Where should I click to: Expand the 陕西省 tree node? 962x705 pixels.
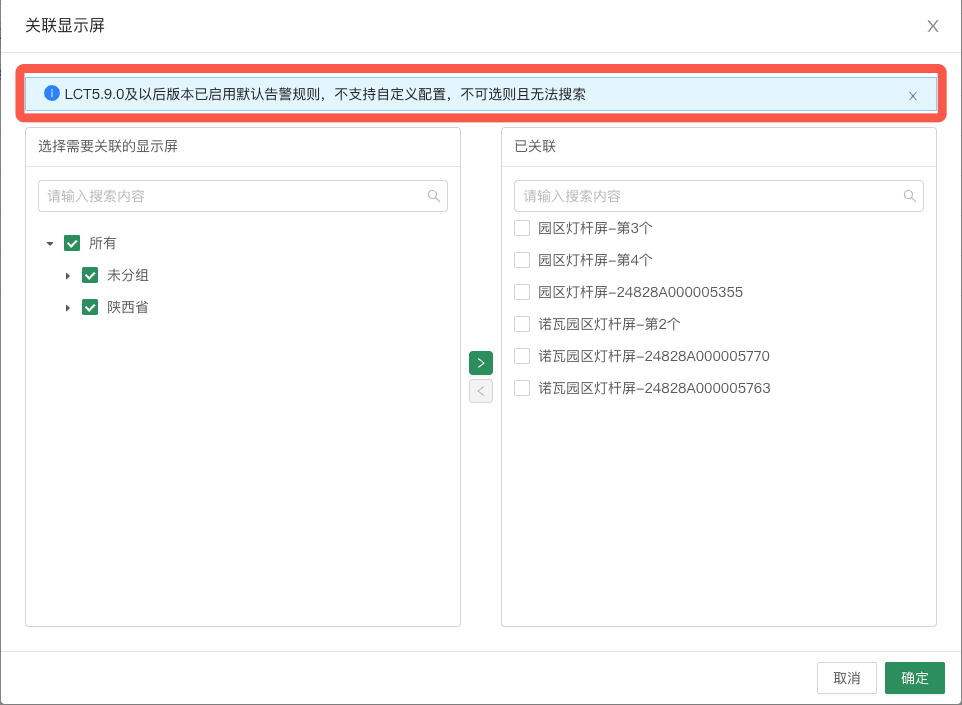68,307
